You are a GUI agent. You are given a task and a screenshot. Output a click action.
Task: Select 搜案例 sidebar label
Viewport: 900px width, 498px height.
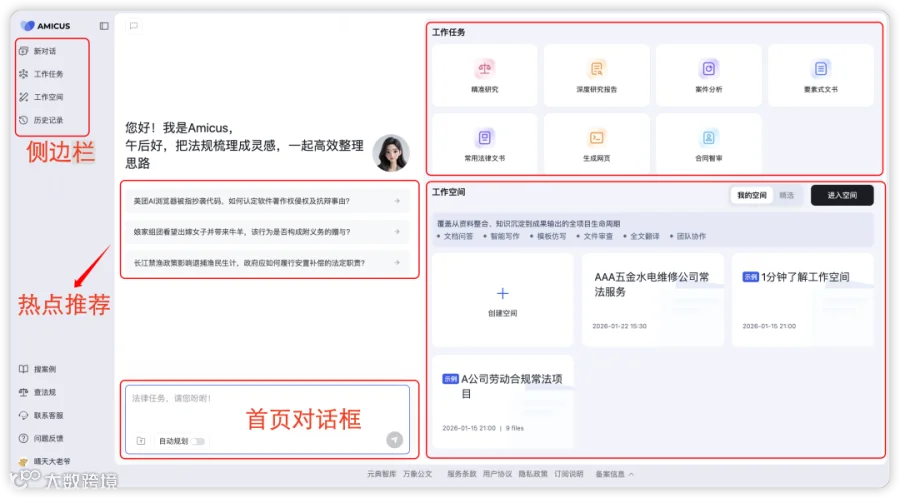click(45, 369)
